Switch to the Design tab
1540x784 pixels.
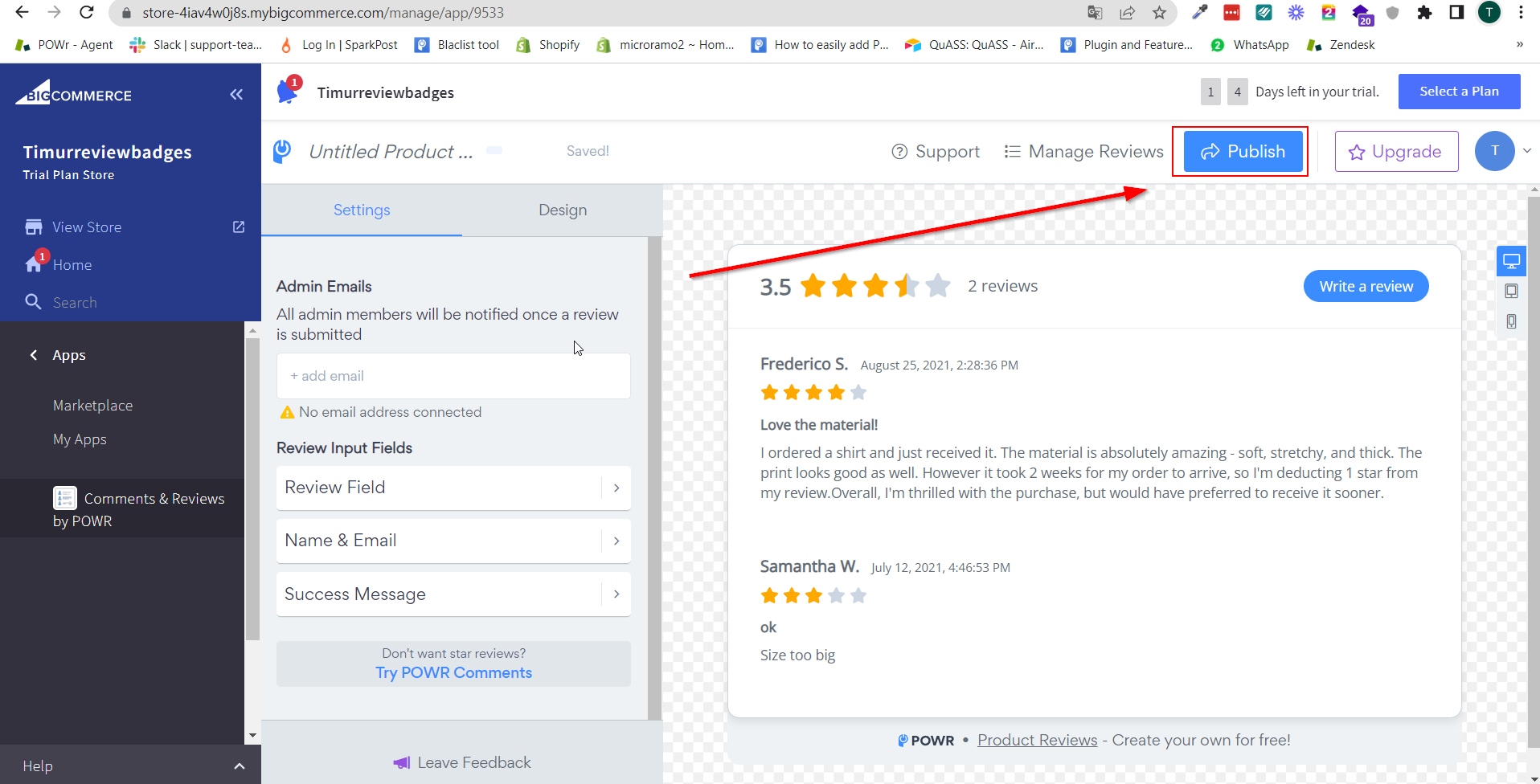click(x=563, y=210)
